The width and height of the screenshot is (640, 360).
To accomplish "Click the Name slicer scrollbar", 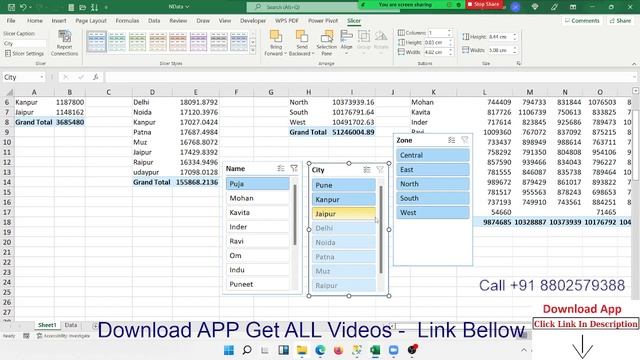I will pos(295,215).
